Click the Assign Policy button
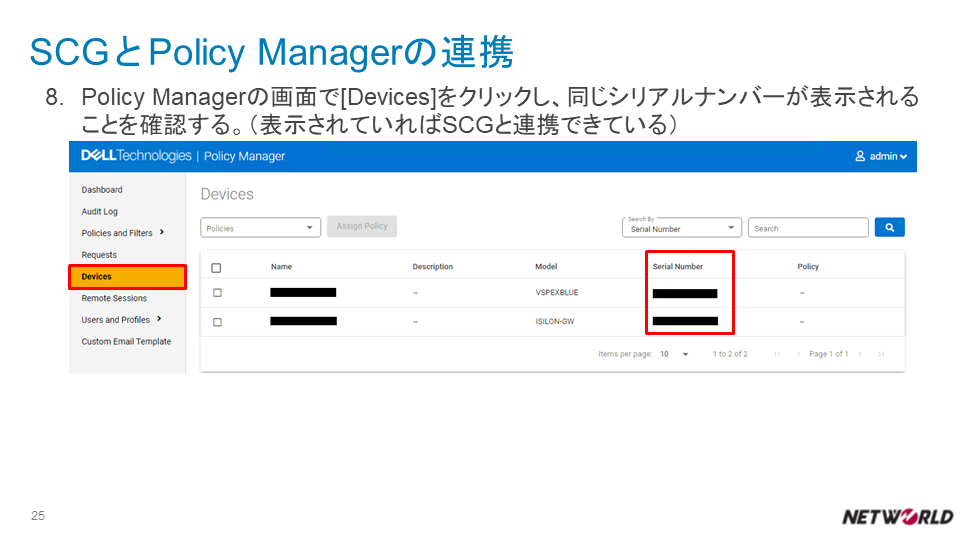 click(362, 227)
